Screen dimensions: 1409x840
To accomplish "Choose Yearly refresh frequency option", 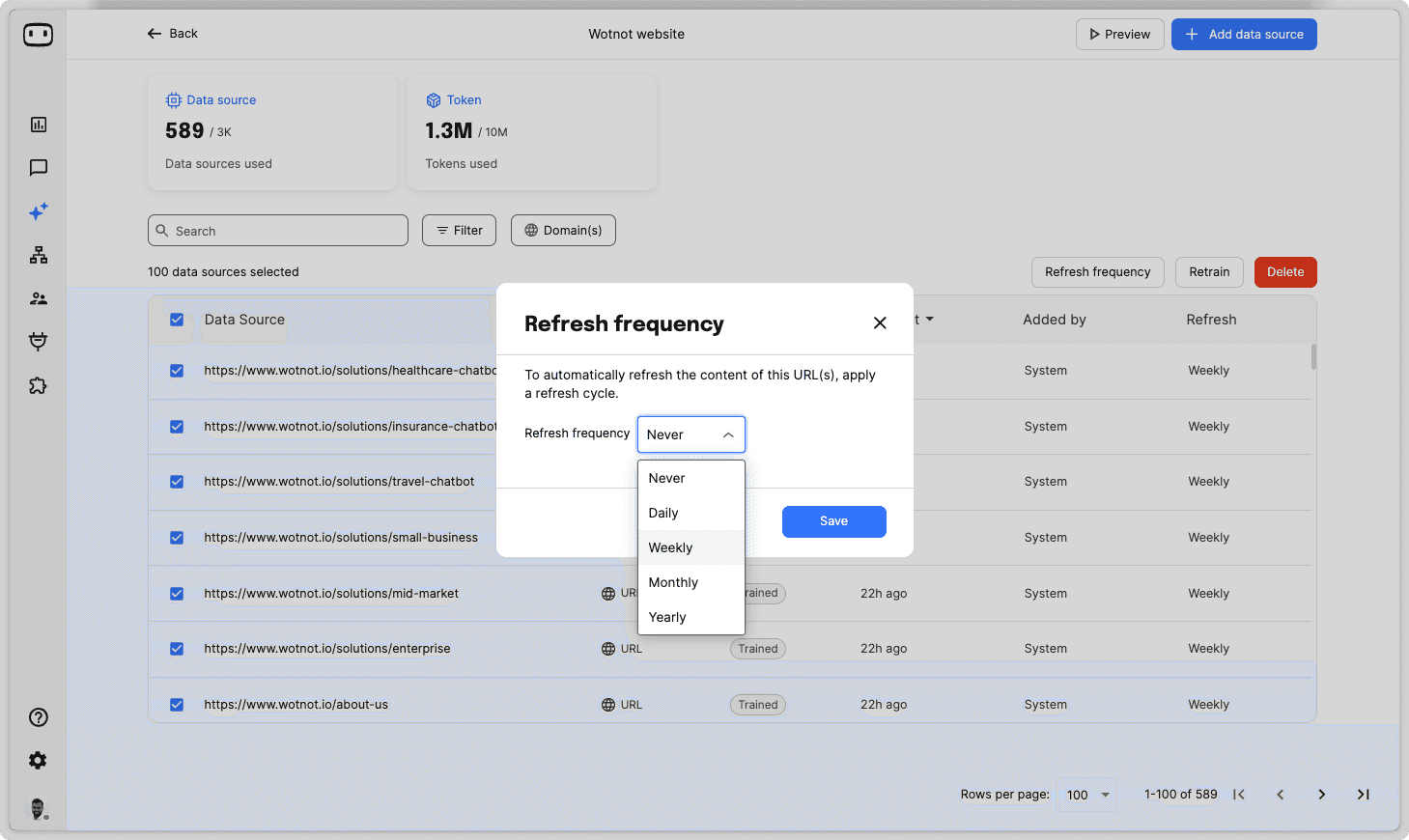I will [x=691, y=617].
